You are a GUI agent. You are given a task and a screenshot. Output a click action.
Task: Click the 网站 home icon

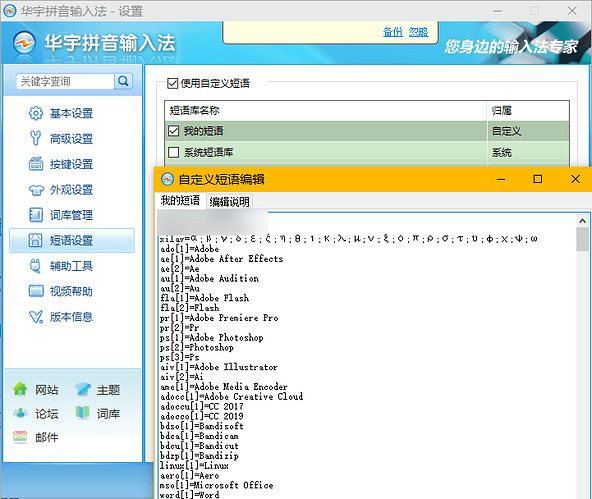coord(20,389)
